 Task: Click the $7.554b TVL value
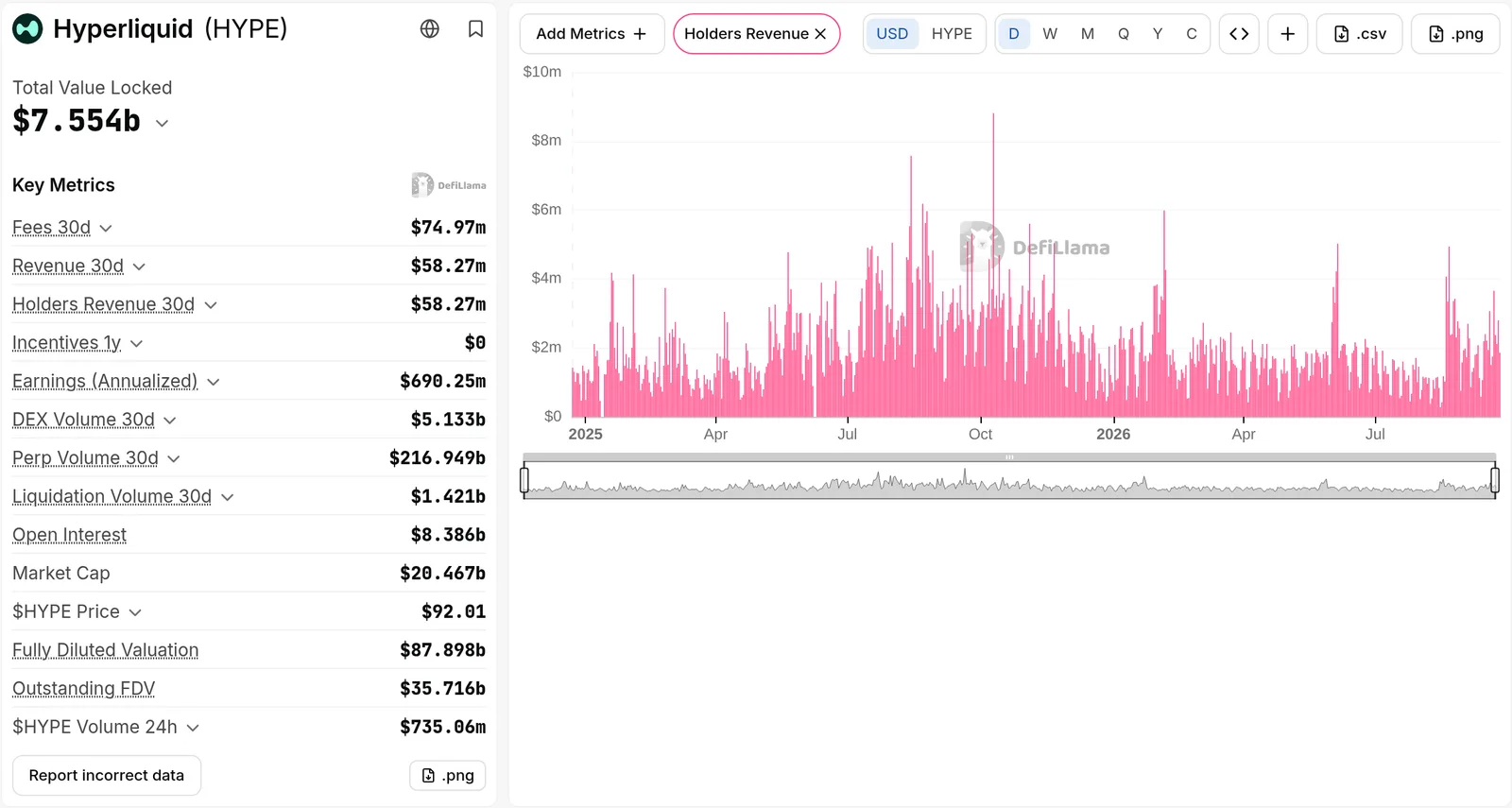pos(77,121)
